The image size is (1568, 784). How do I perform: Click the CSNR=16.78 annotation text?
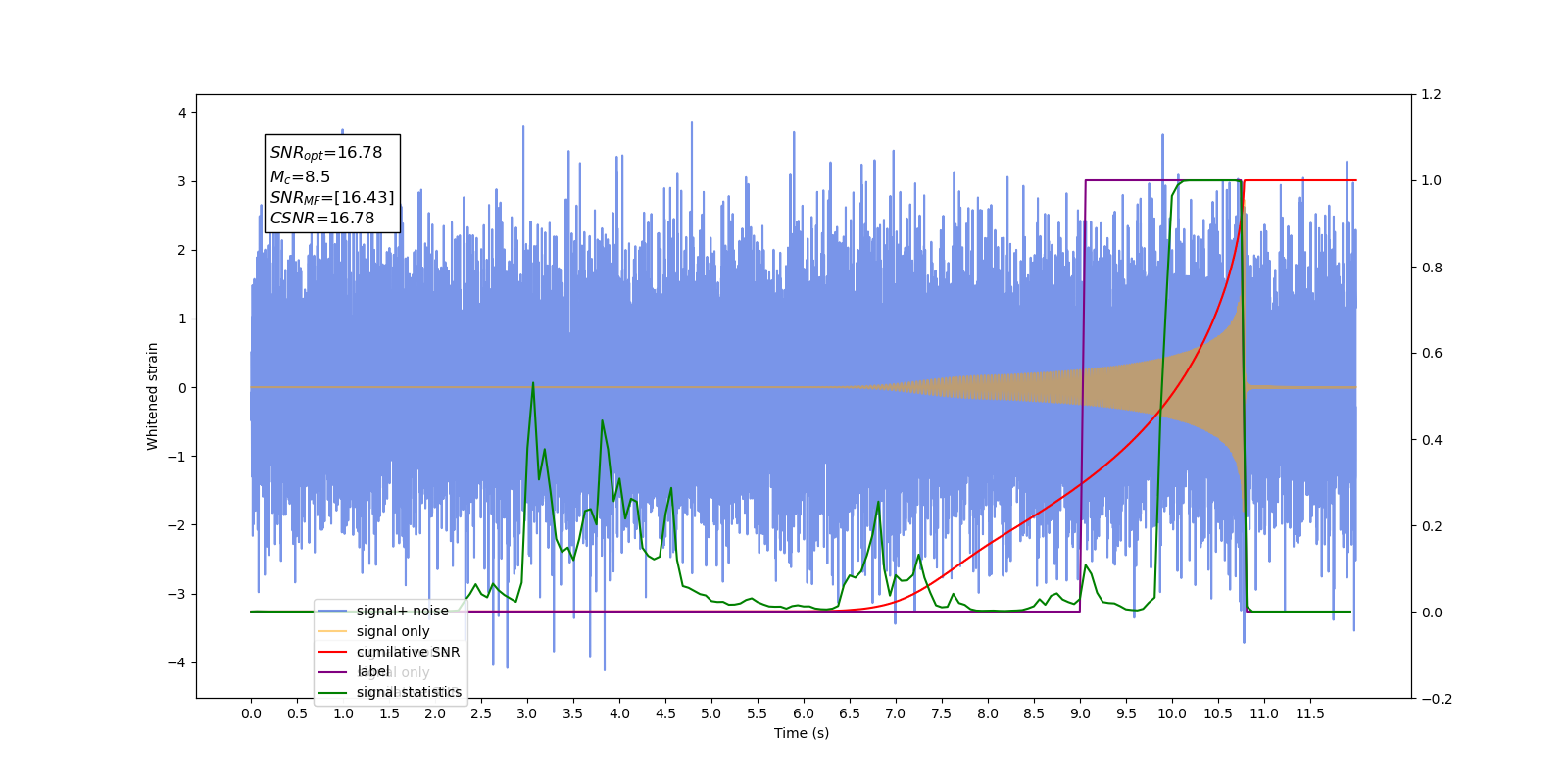pos(322,219)
